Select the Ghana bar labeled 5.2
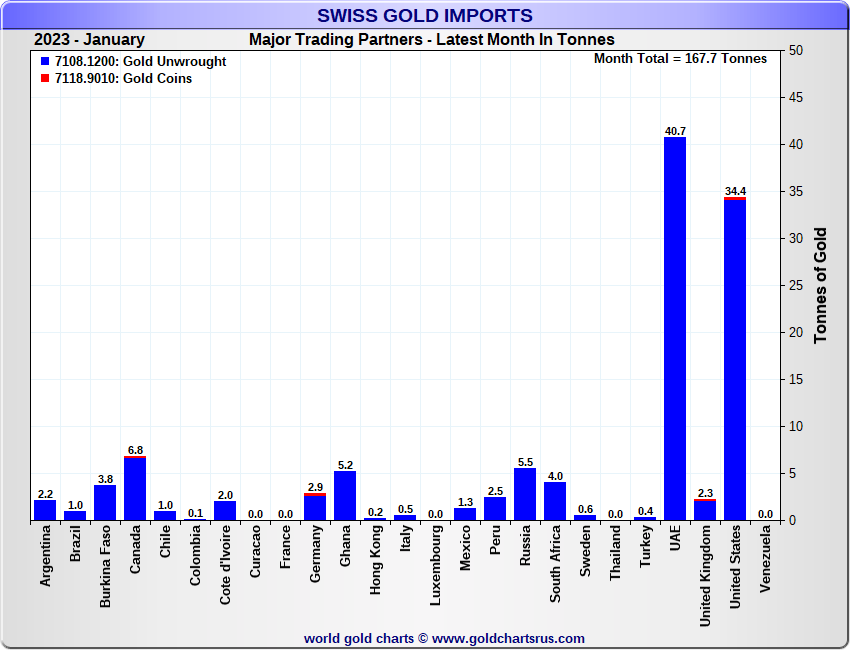The width and height of the screenshot is (850, 650). click(x=345, y=495)
